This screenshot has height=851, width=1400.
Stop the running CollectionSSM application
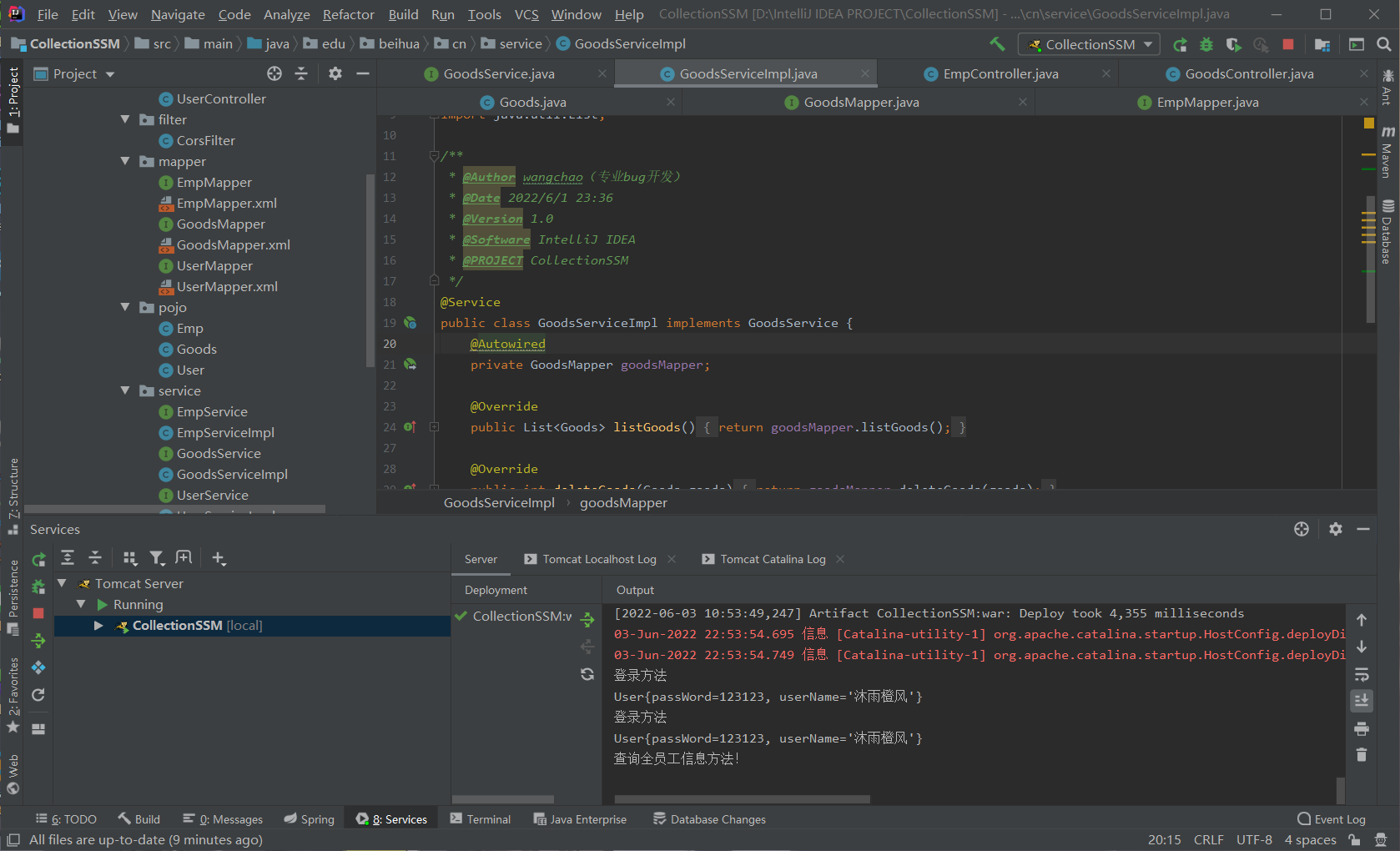(1288, 44)
